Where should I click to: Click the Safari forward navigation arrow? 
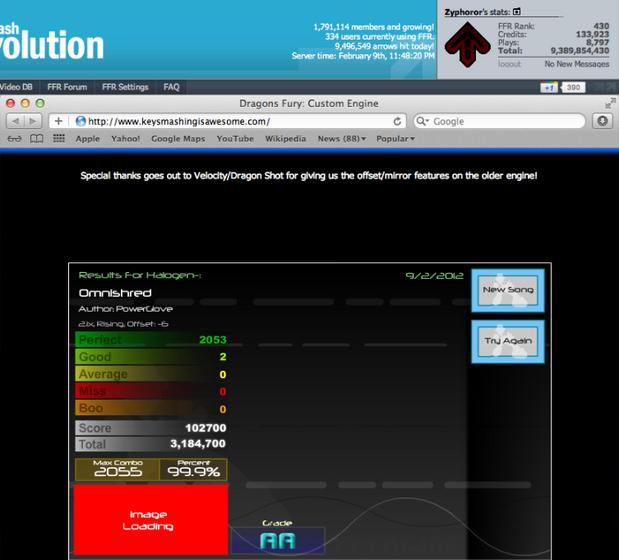click(33, 121)
